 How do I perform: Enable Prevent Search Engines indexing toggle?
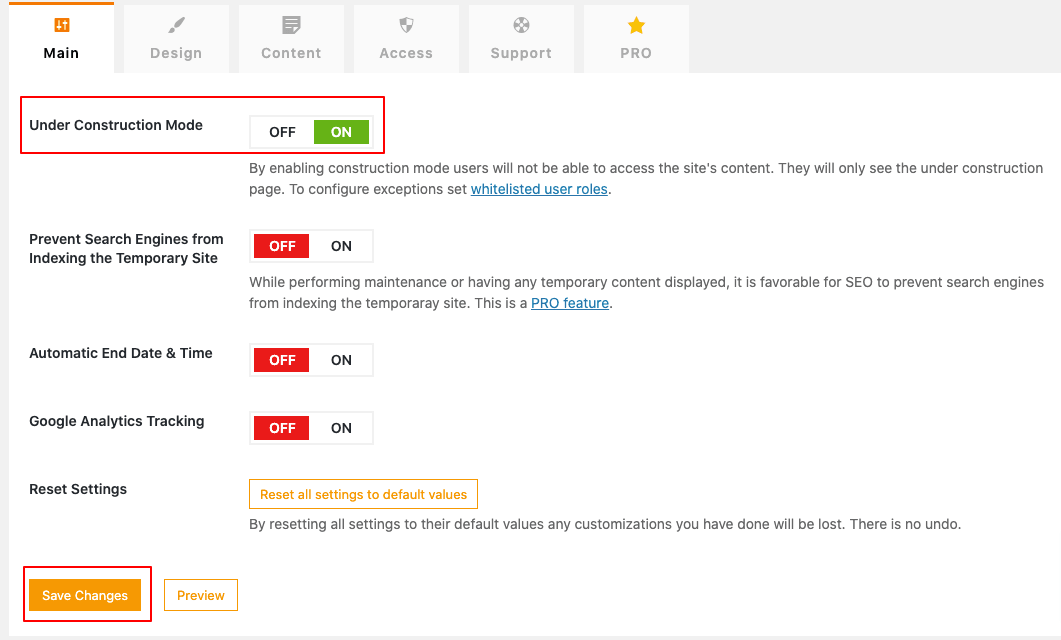(341, 246)
